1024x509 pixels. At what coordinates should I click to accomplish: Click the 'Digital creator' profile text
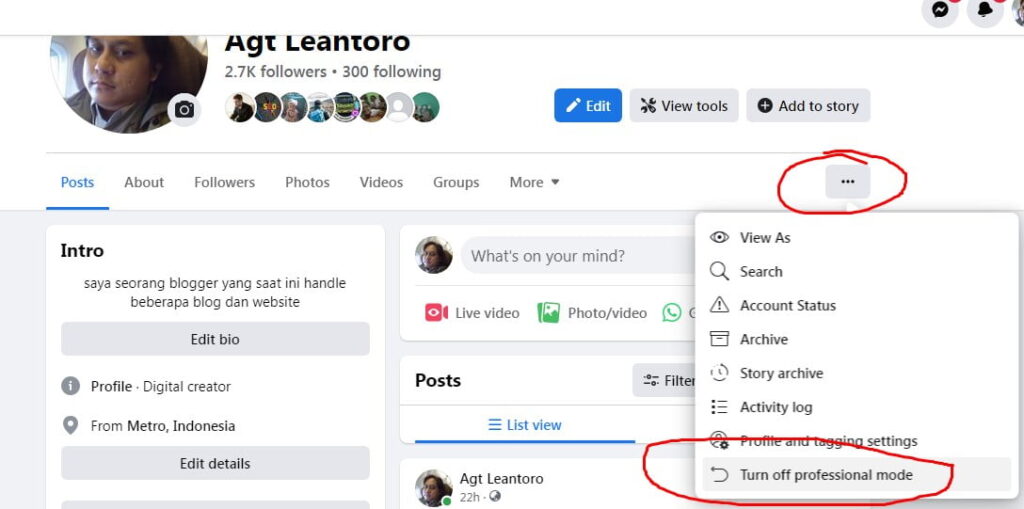(187, 386)
